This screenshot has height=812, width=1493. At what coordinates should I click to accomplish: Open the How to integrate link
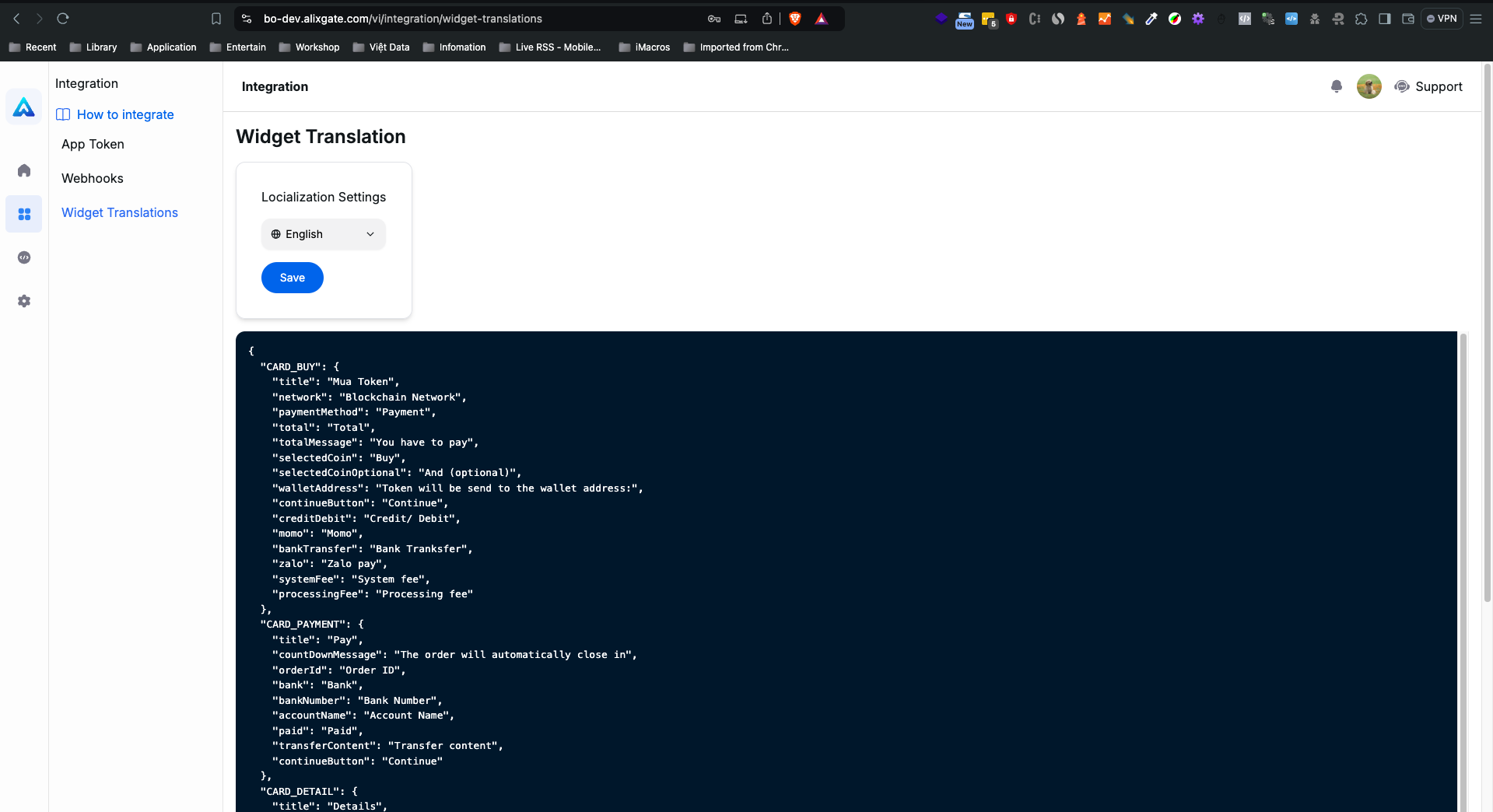[124, 114]
